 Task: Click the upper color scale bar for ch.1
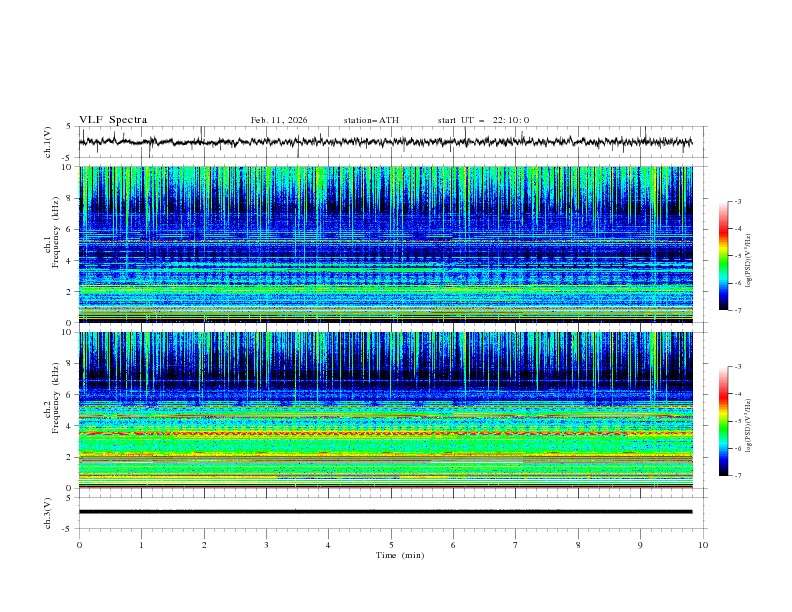click(x=723, y=256)
